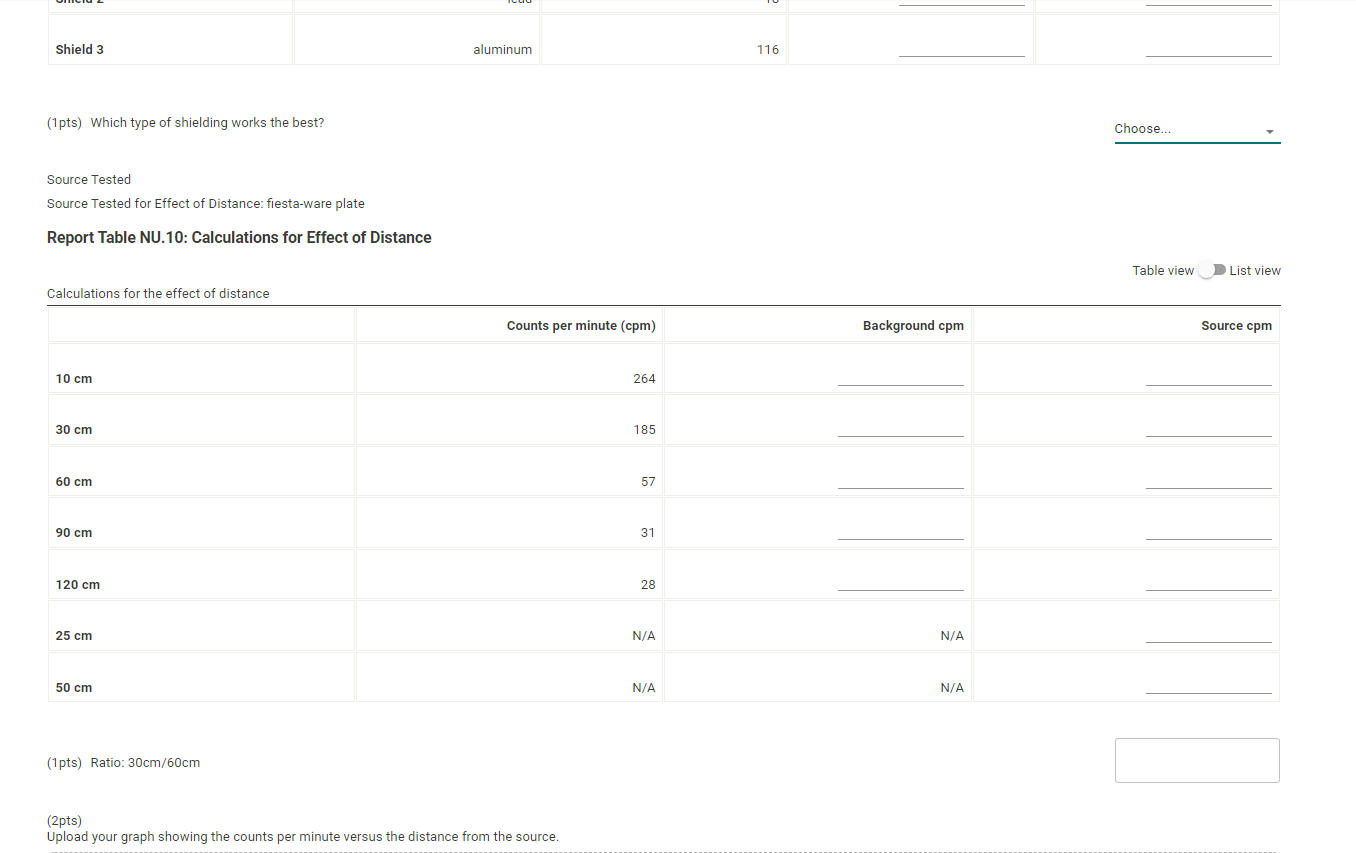This screenshot has width=1356, height=853.
Task: Click the 'Report Table NU.10' heading
Action: [239, 238]
